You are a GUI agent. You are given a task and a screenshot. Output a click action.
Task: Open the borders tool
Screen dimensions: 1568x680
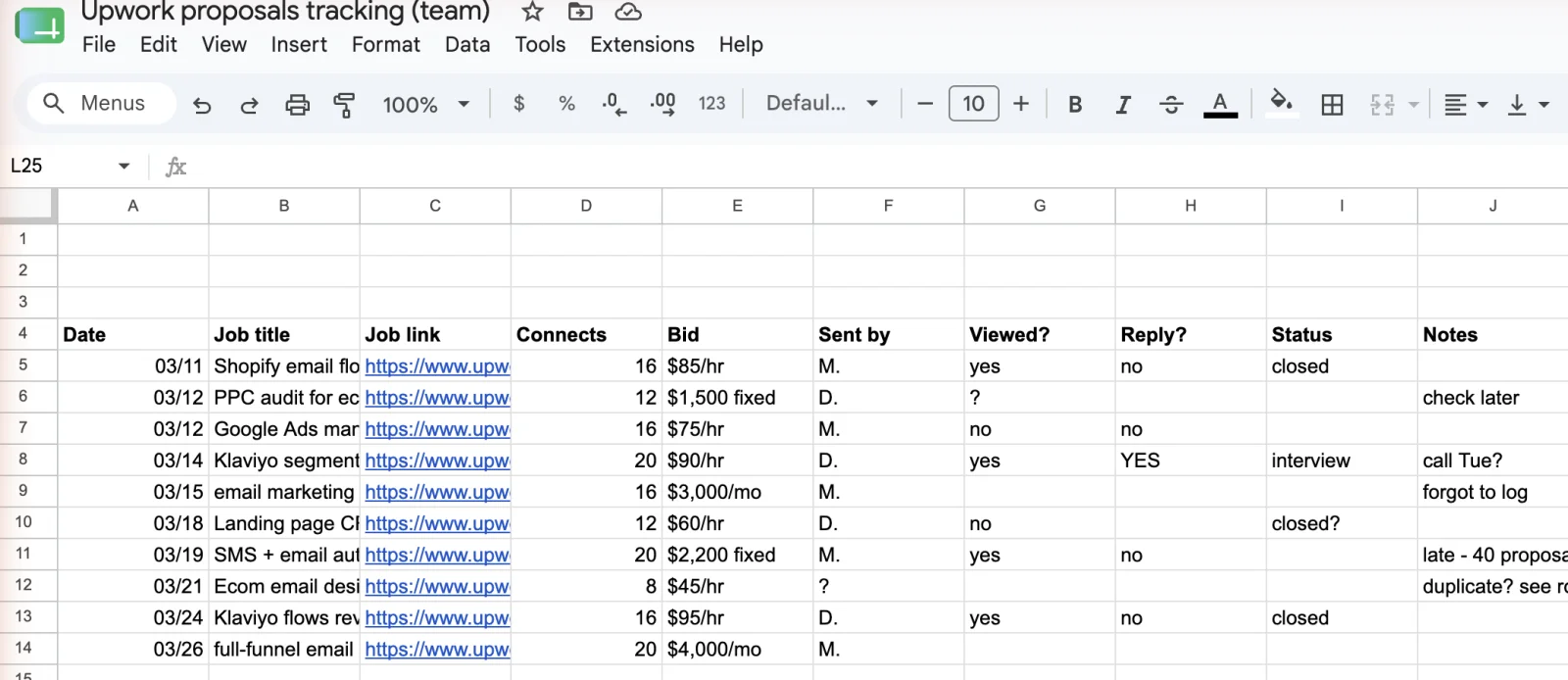tap(1332, 105)
